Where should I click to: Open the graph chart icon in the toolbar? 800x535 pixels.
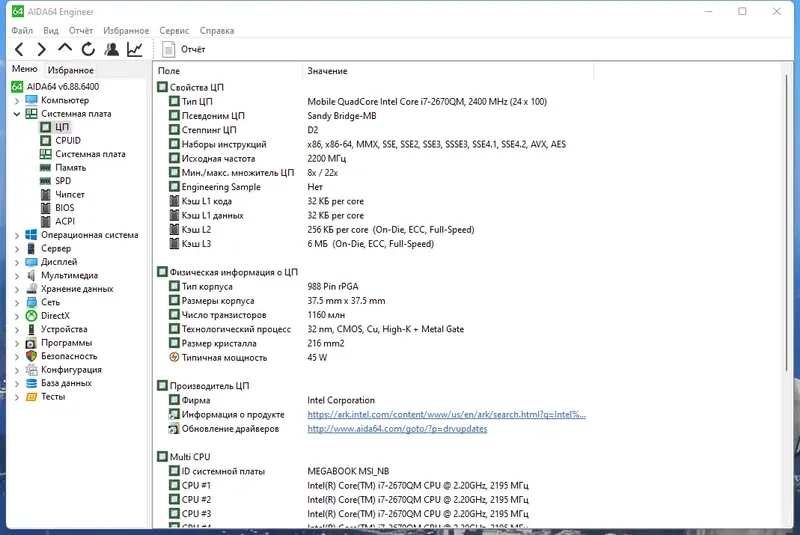[x=135, y=49]
